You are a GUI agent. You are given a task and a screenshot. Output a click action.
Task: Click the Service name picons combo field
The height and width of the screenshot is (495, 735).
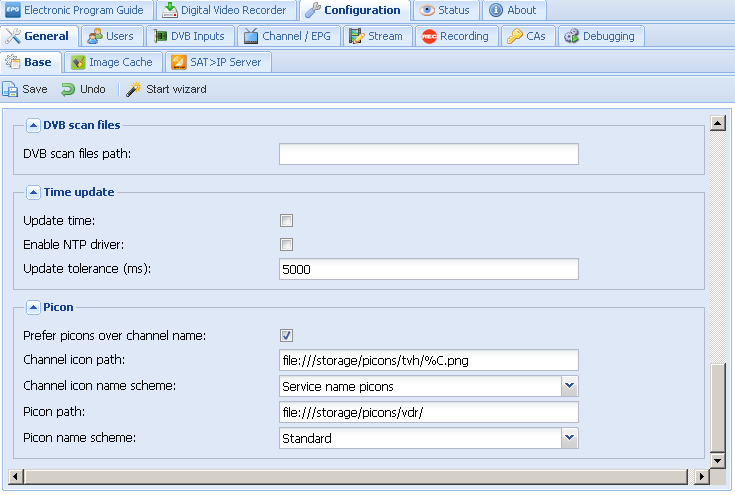[420, 386]
